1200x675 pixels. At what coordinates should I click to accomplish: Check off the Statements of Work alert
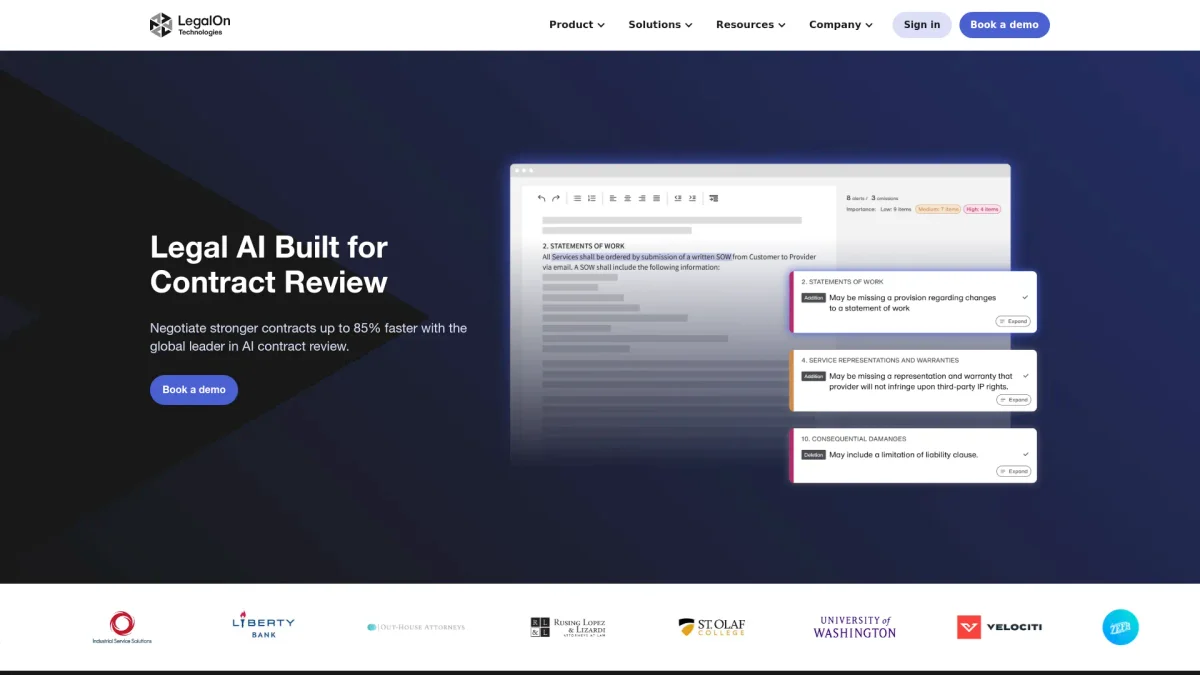(1025, 297)
